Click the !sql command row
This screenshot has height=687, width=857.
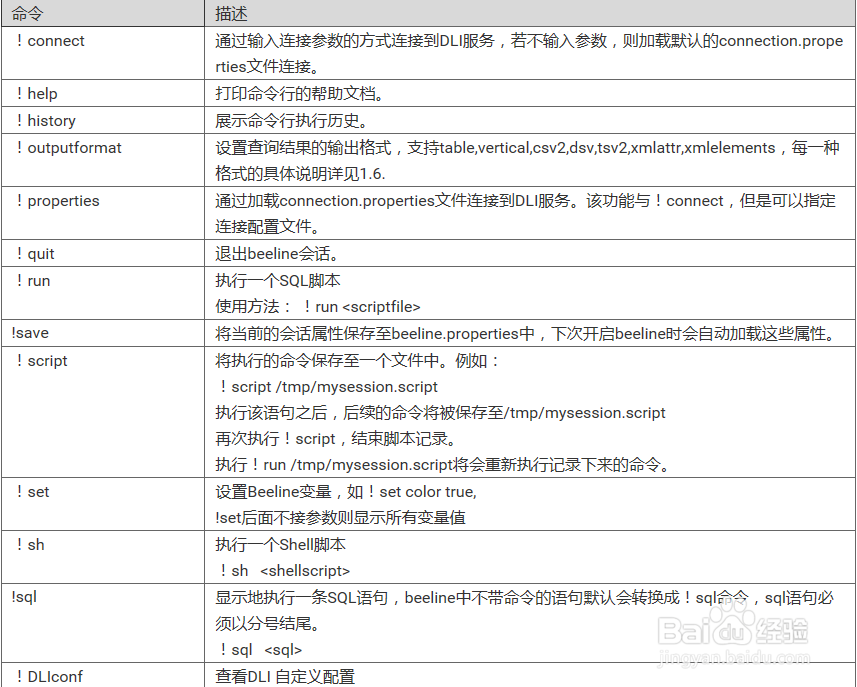pos(29,597)
